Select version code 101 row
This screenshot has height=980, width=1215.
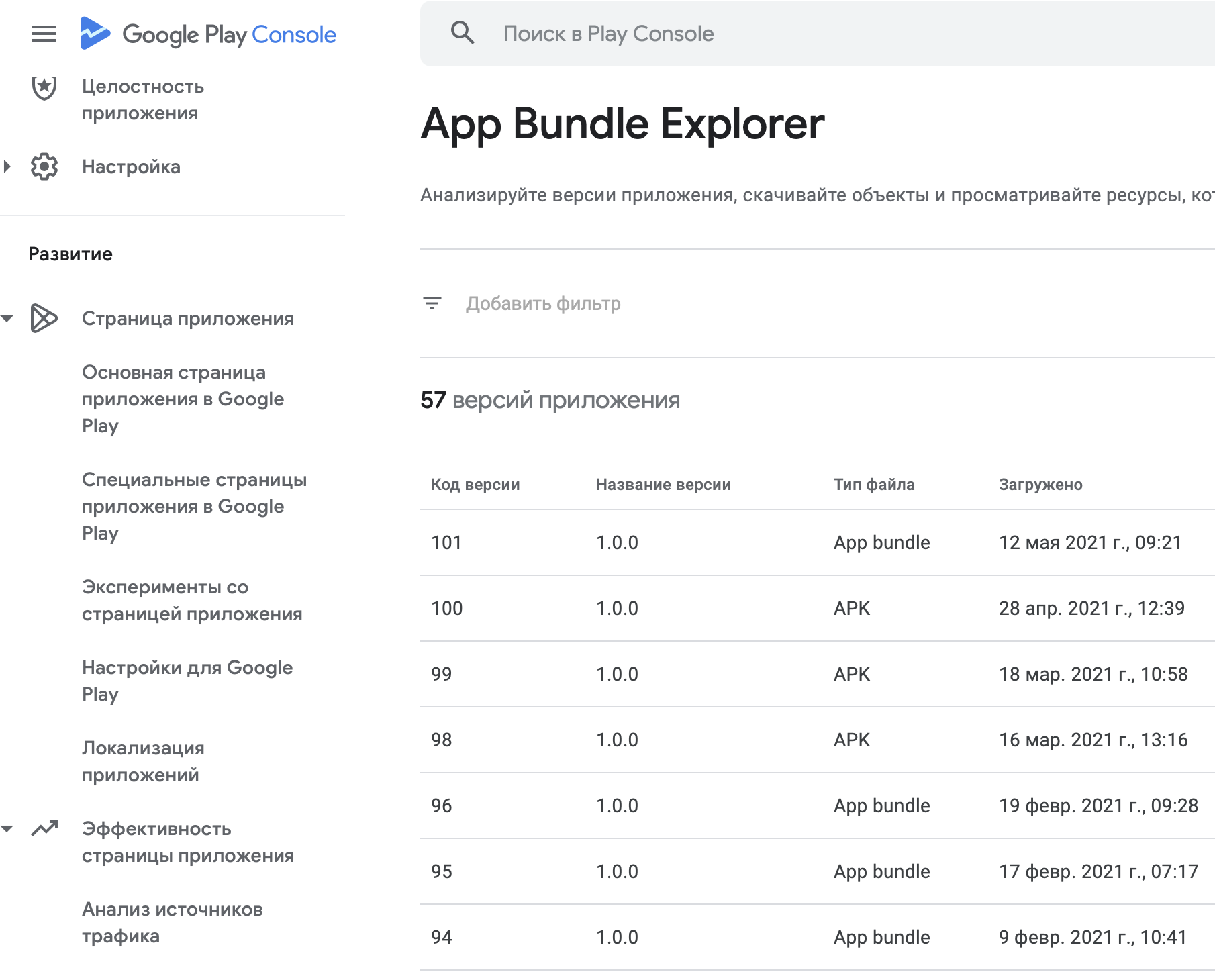(818, 542)
